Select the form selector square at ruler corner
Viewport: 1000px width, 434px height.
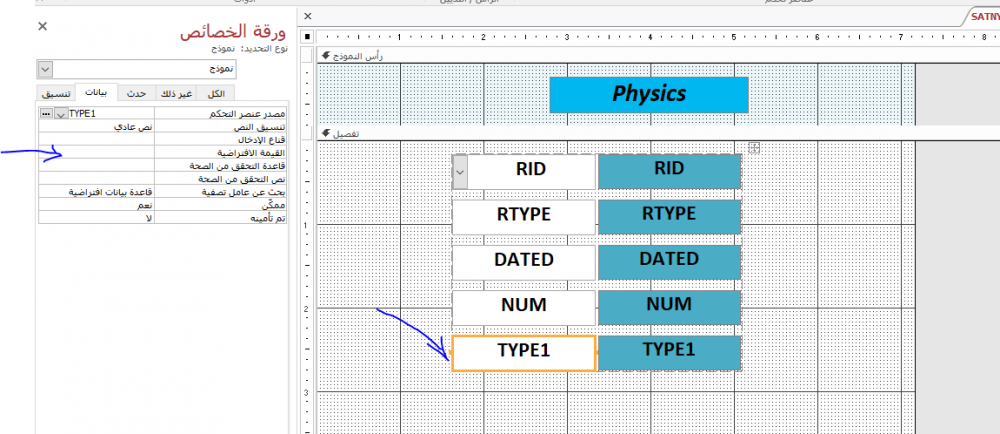pyautogui.click(x=307, y=37)
